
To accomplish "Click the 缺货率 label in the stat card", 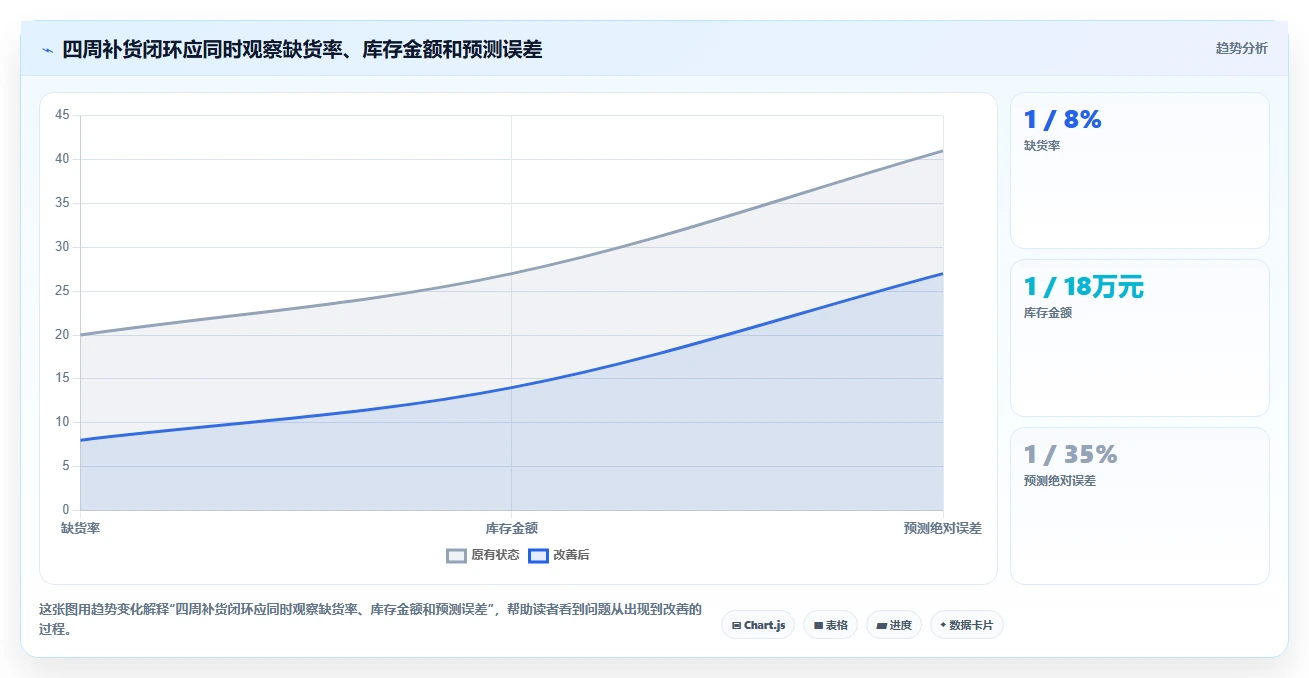I will pyautogui.click(x=1042, y=146).
